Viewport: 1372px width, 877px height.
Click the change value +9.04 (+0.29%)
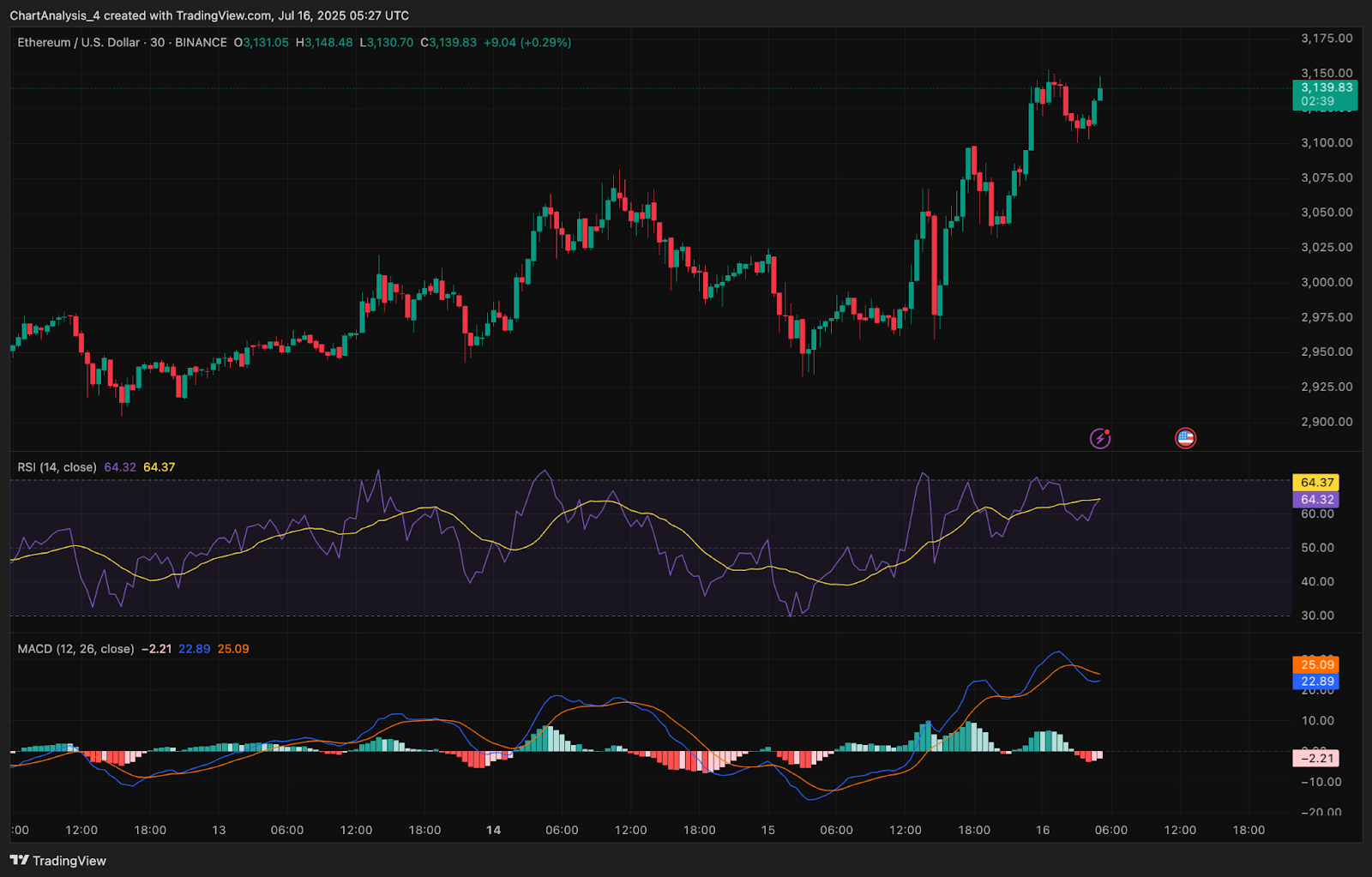click(x=527, y=42)
